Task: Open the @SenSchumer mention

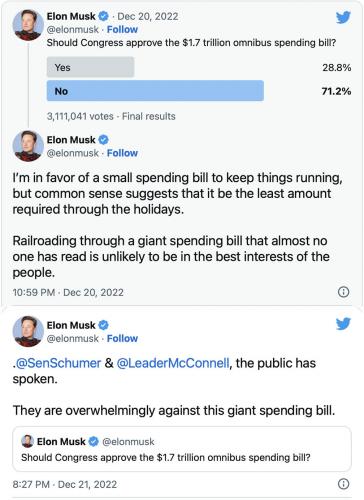Action: pos(58,363)
